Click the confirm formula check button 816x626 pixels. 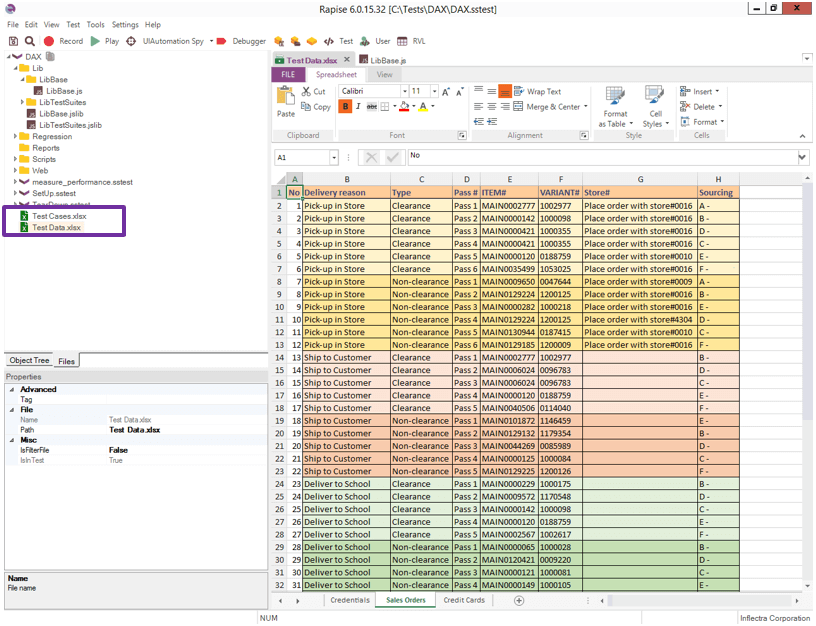(393, 157)
